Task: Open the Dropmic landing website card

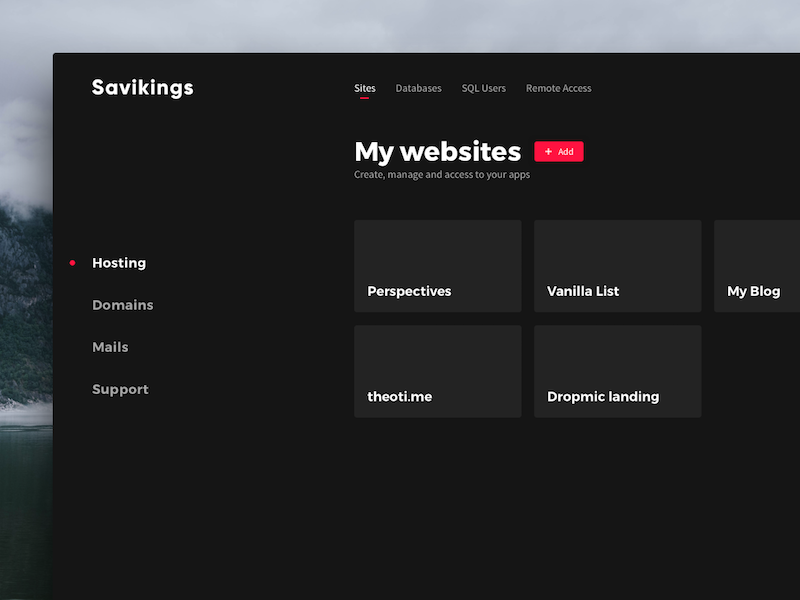Action: tap(617, 371)
